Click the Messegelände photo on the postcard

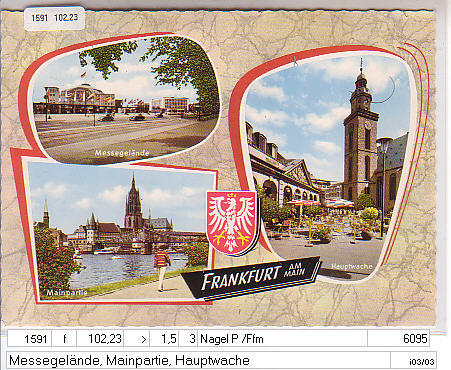pyautogui.click(x=126, y=99)
